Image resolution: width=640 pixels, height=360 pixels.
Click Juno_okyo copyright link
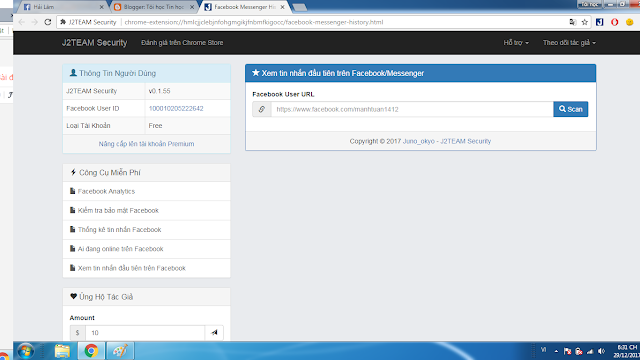[418, 141]
